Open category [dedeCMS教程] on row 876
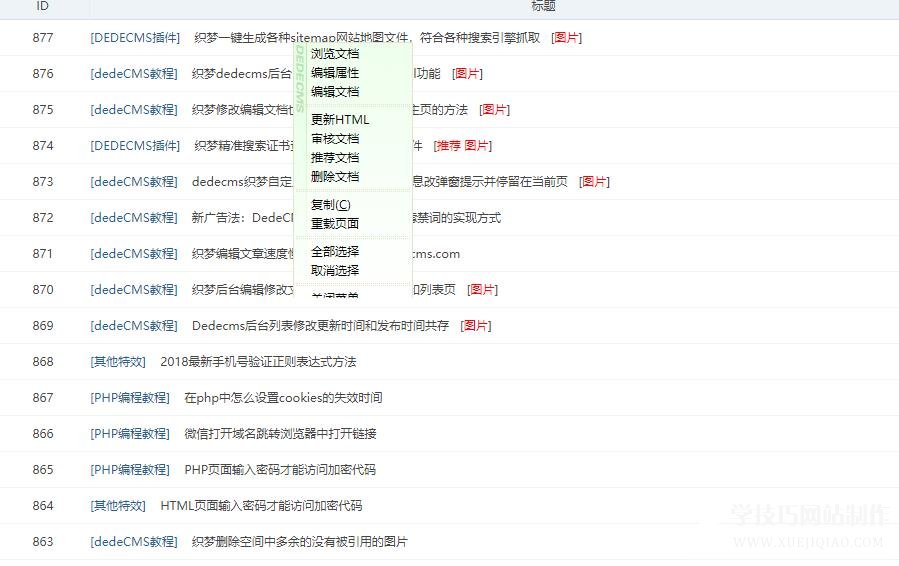 point(134,74)
